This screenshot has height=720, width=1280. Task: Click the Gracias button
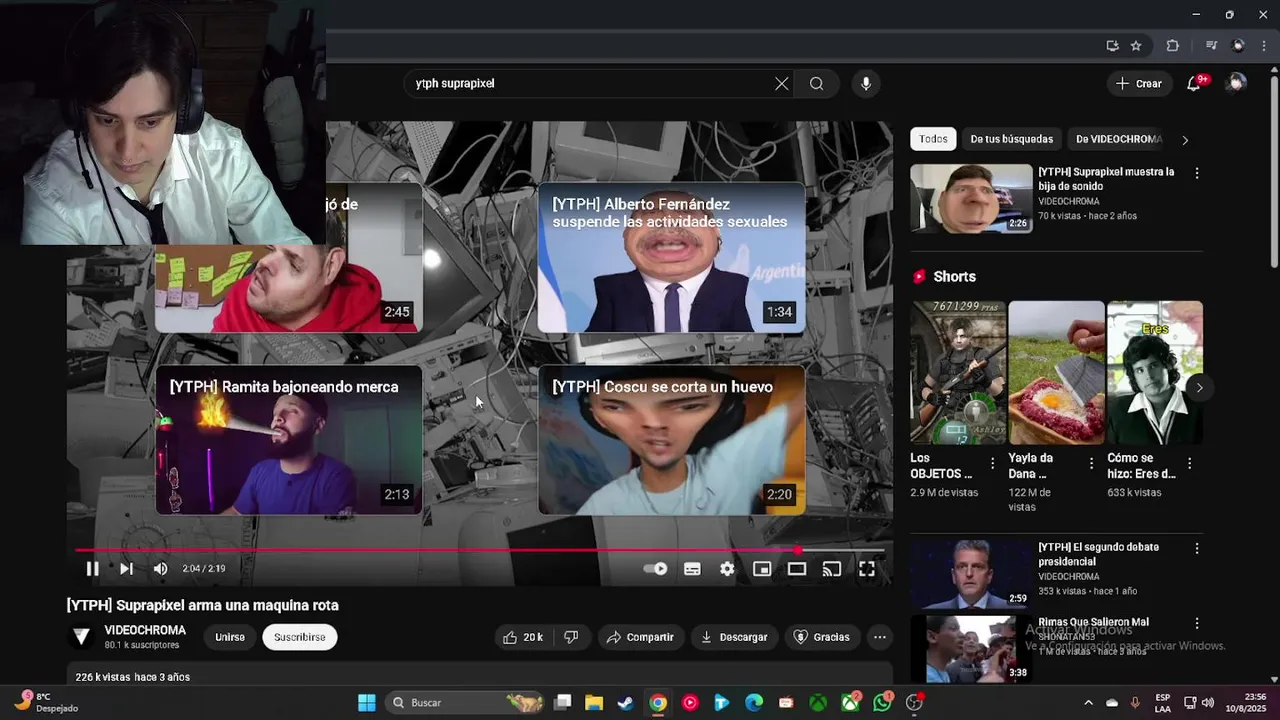822,637
